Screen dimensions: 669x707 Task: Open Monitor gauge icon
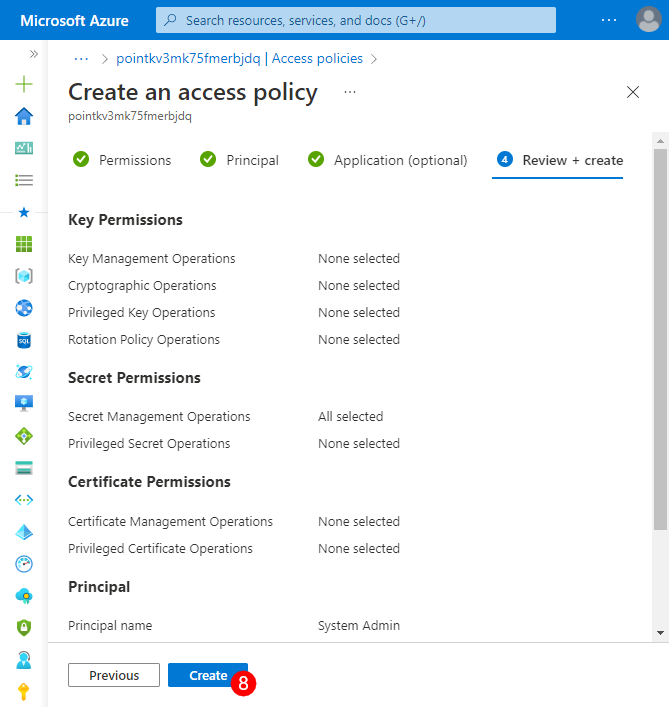pyautogui.click(x=24, y=564)
